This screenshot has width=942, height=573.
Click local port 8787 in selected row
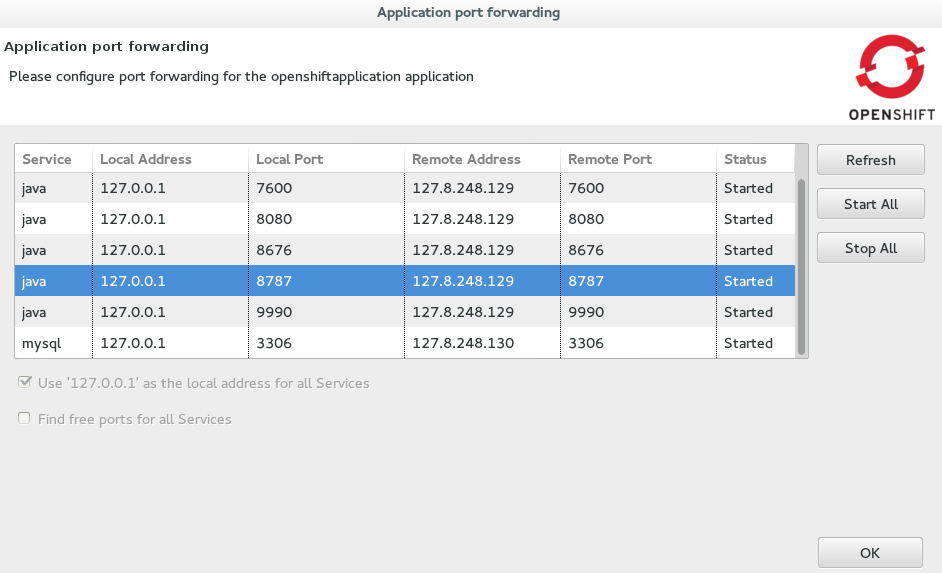(274, 281)
